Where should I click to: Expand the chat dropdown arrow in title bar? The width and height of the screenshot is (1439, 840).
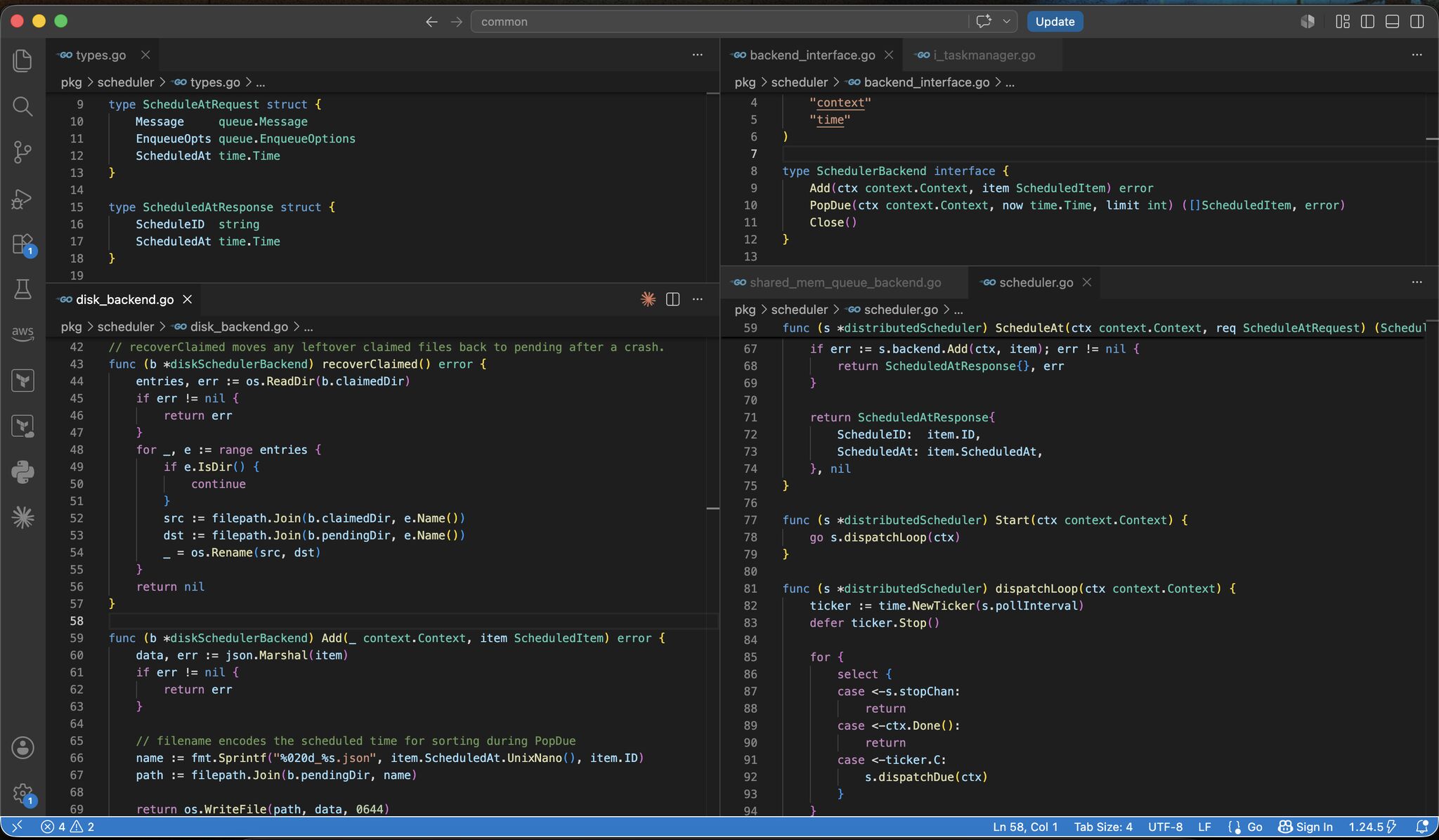pos(1006,22)
